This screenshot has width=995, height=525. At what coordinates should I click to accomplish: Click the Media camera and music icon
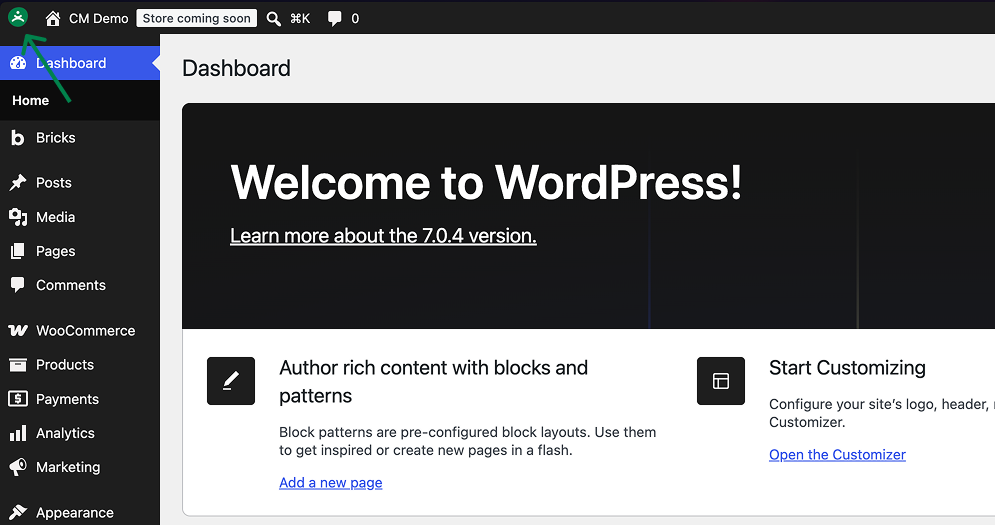tap(18, 217)
